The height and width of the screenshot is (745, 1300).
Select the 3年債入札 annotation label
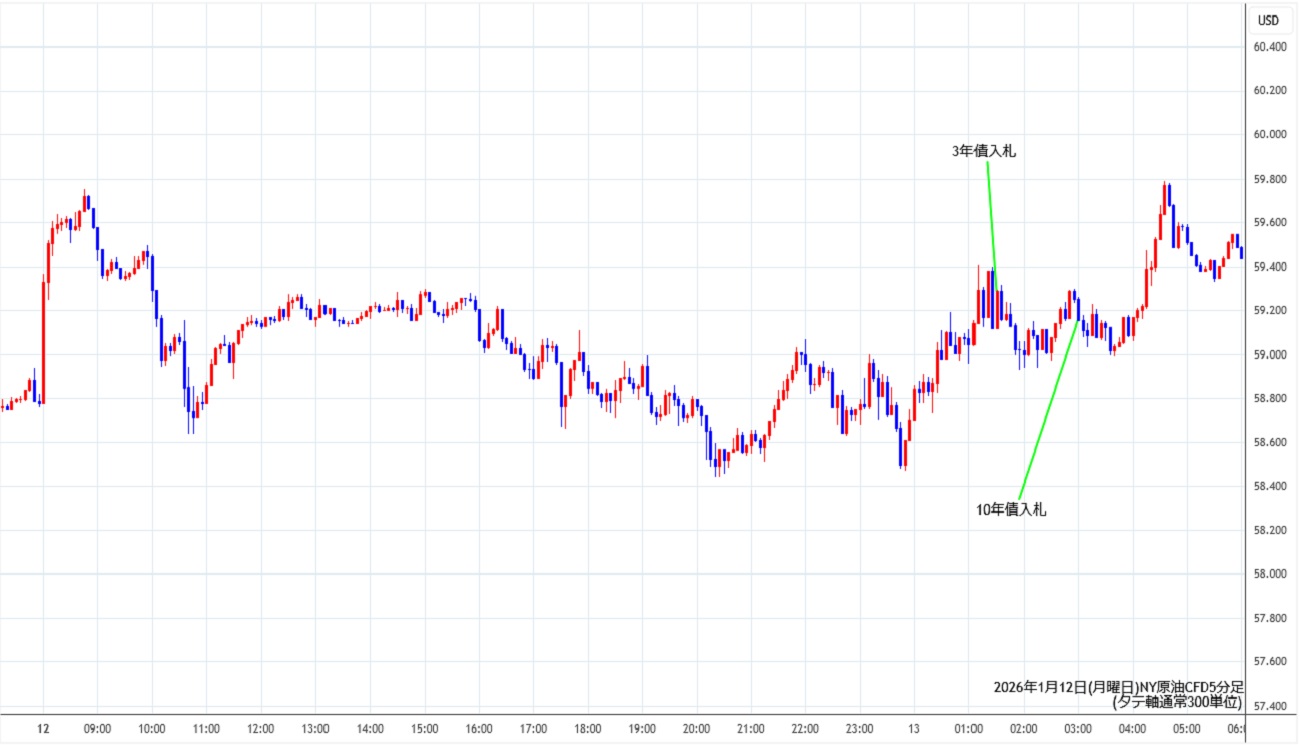click(x=984, y=152)
